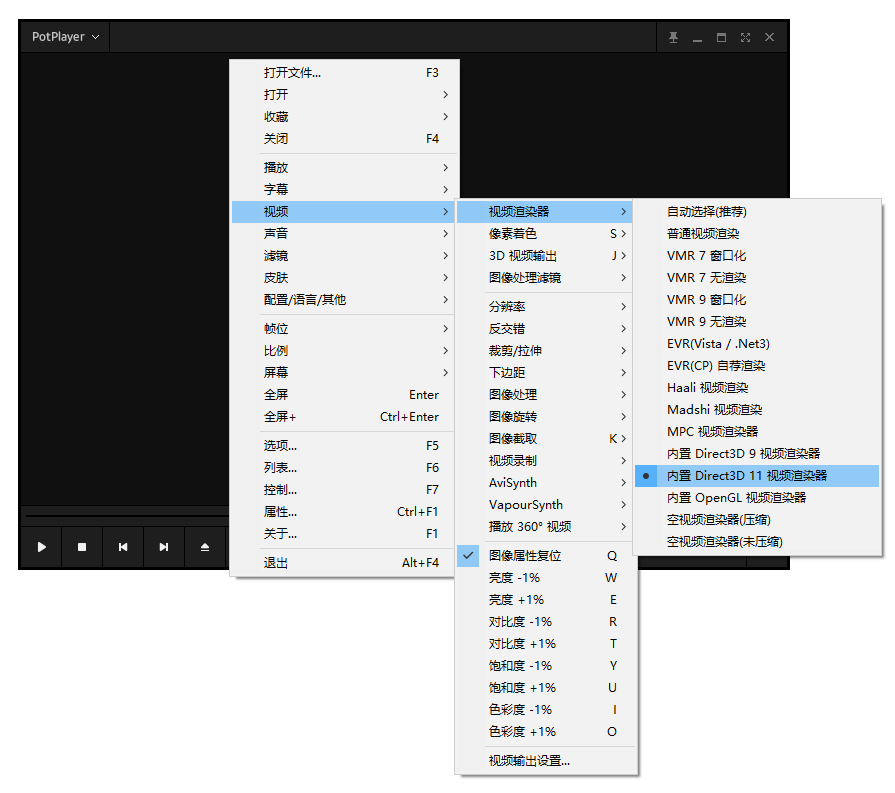Click 打开文件... menu item
The image size is (895, 793).
(x=342, y=73)
